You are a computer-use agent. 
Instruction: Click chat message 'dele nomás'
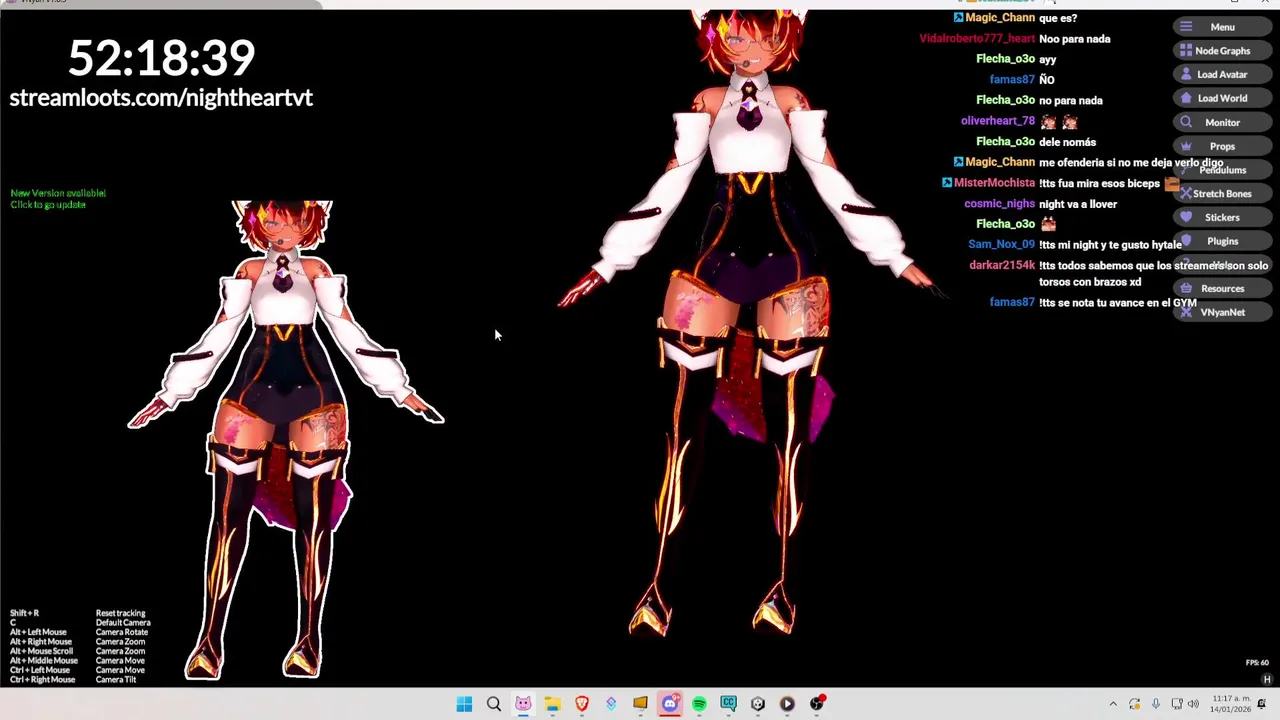tap(1067, 142)
